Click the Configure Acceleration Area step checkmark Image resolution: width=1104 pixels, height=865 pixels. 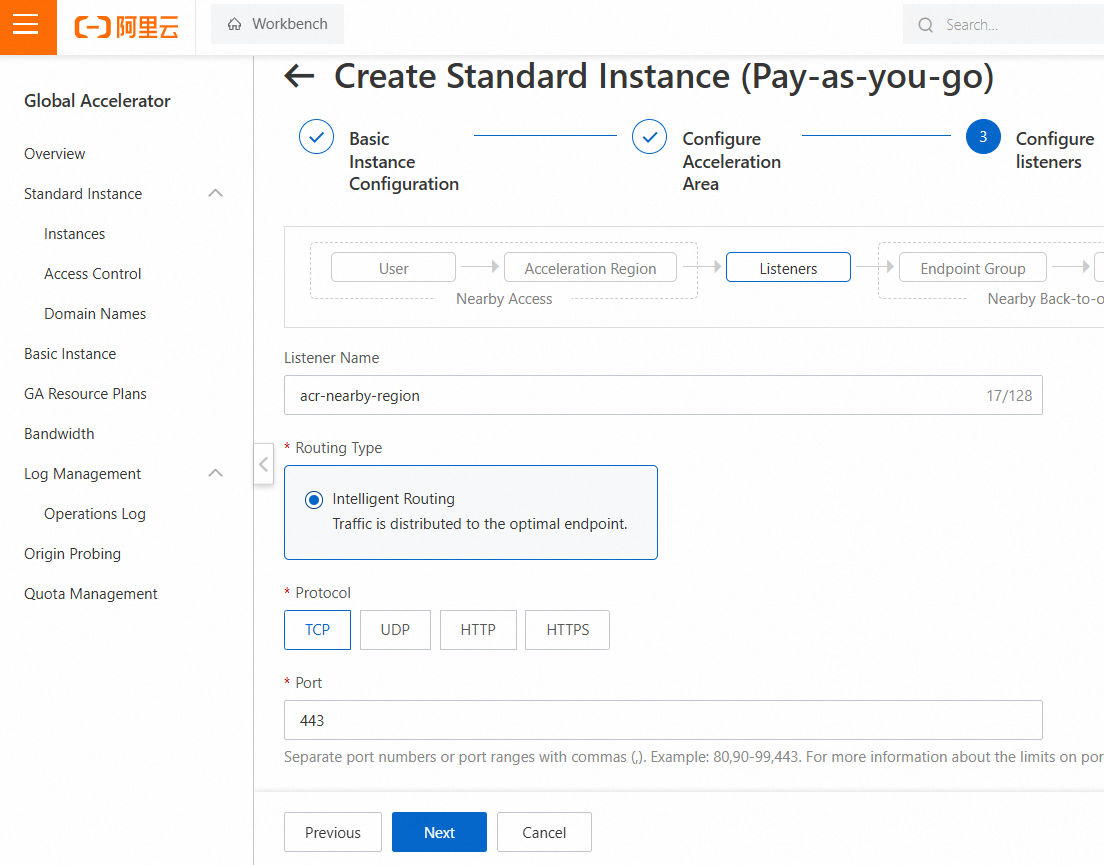point(649,137)
